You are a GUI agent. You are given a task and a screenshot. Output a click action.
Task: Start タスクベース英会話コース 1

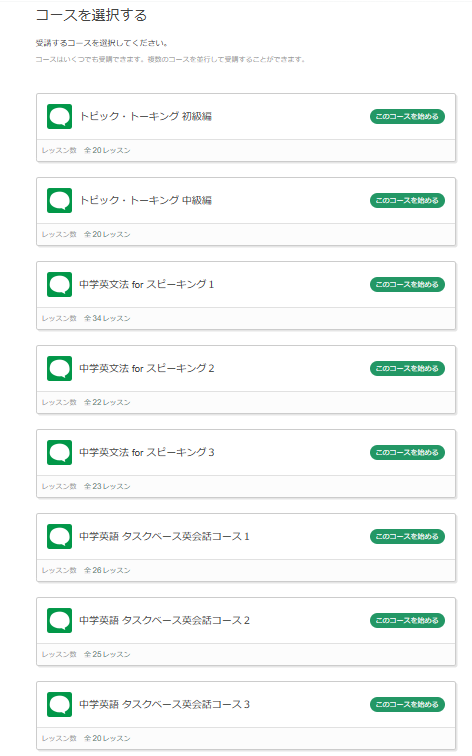pyautogui.click(x=407, y=537)
